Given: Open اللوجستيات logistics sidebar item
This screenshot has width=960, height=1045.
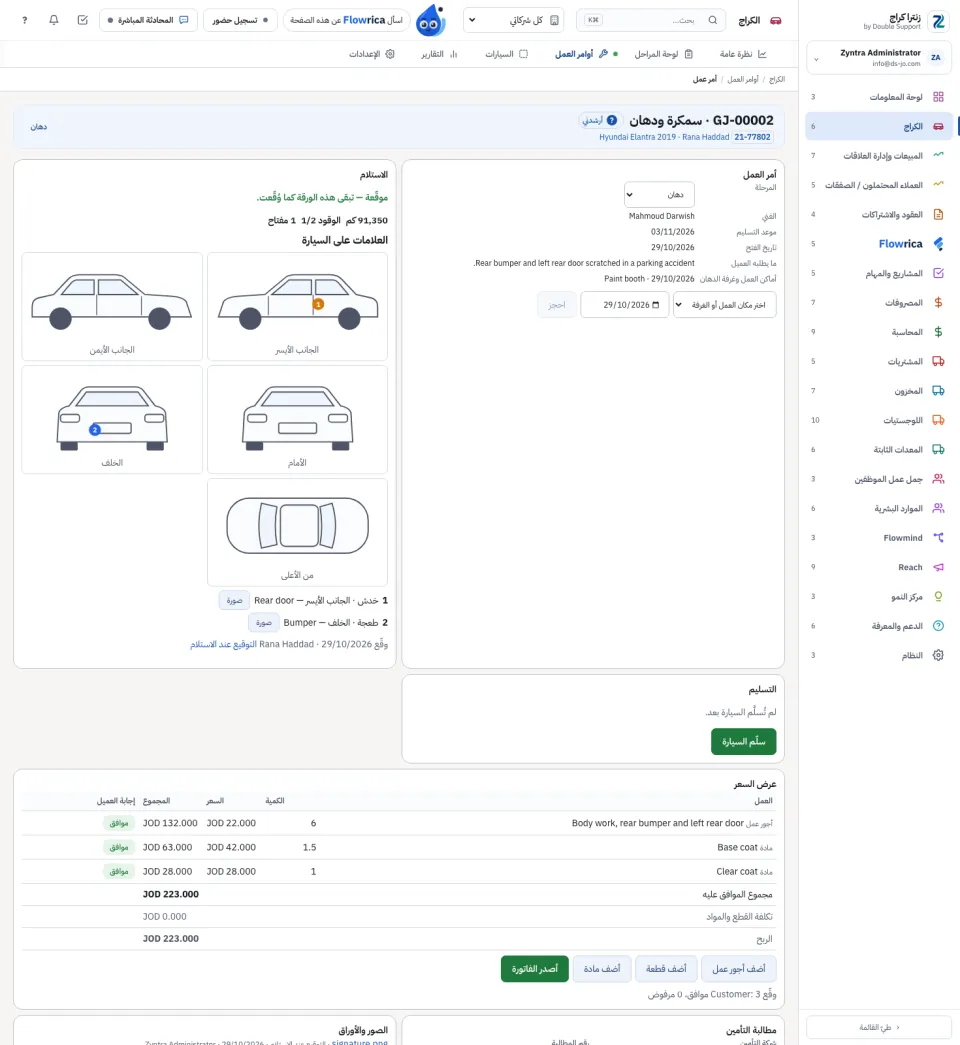Looking at the screenshot, I should click(x=879, y=420).
